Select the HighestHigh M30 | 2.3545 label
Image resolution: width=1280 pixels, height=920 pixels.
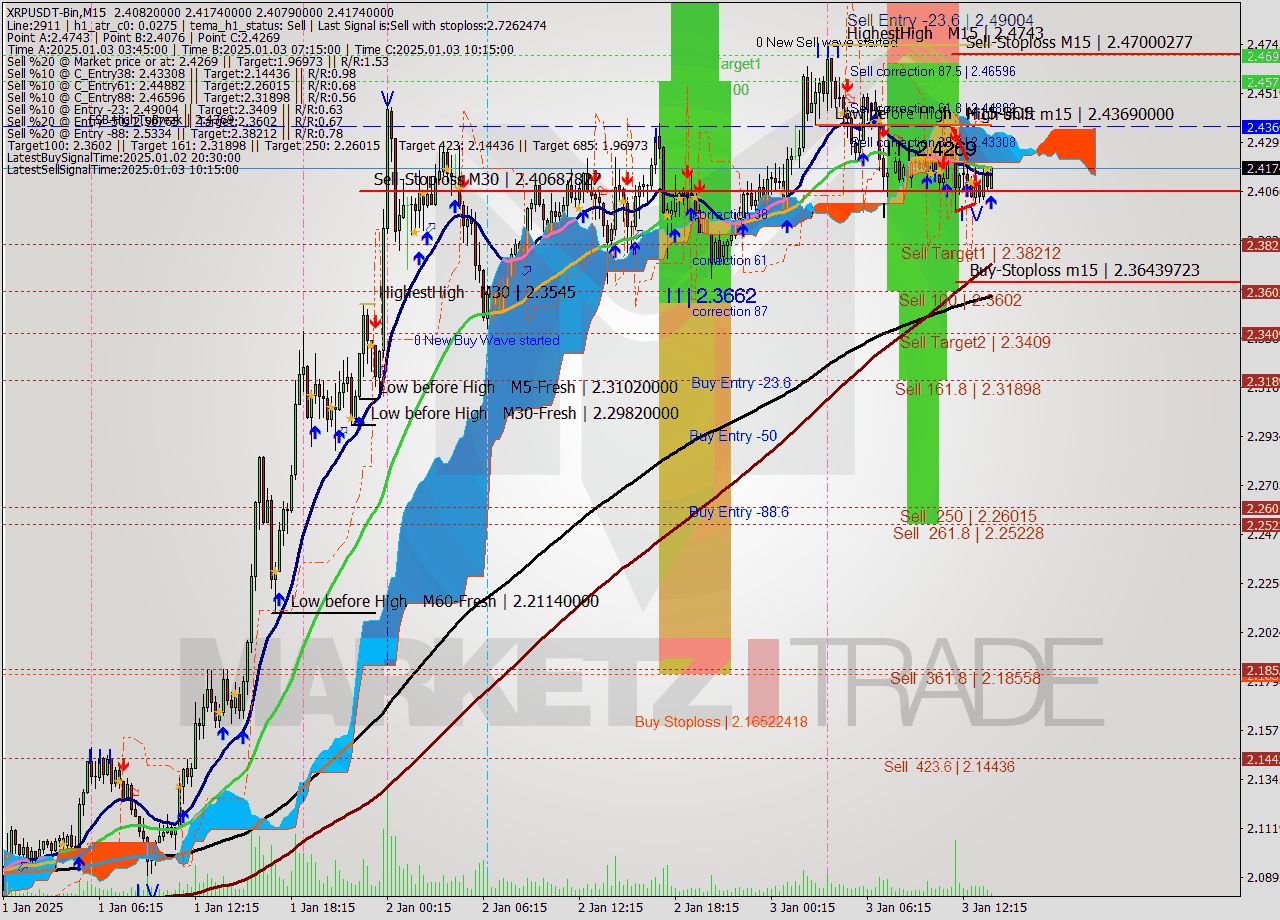pos(478,292)
